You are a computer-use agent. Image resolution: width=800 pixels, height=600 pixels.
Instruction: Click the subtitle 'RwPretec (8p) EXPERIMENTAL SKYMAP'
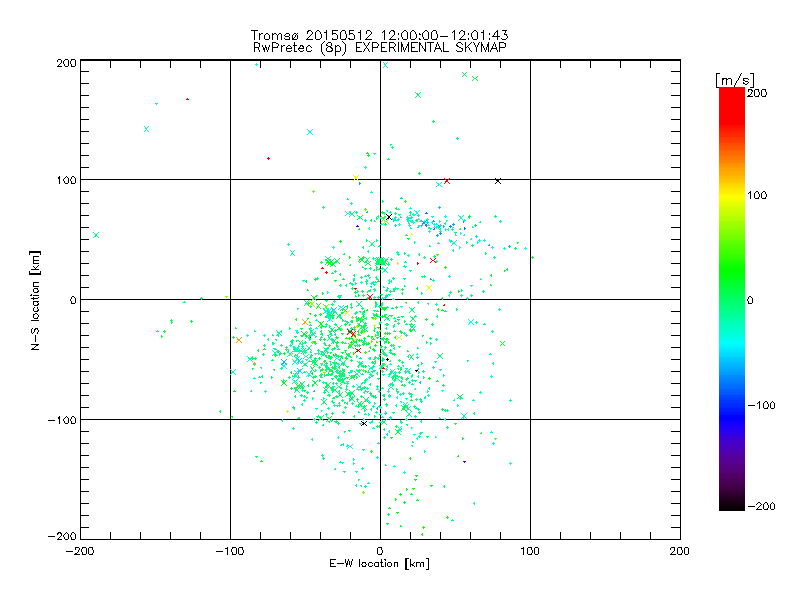(x=380, y=47)
